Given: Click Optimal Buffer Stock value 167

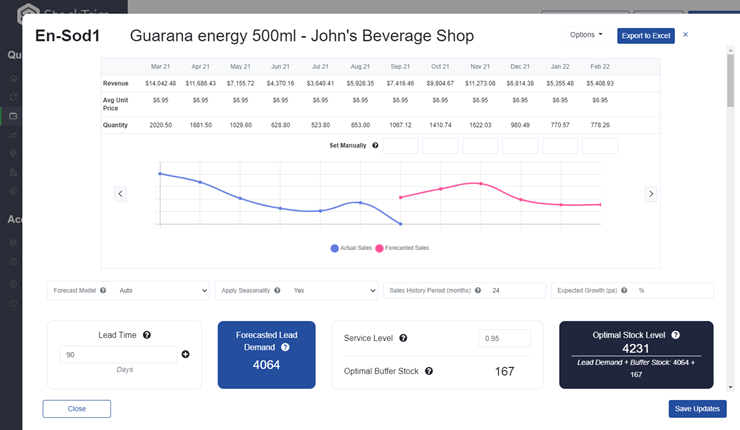Looking at the screenshot, I should coord(505,371).
